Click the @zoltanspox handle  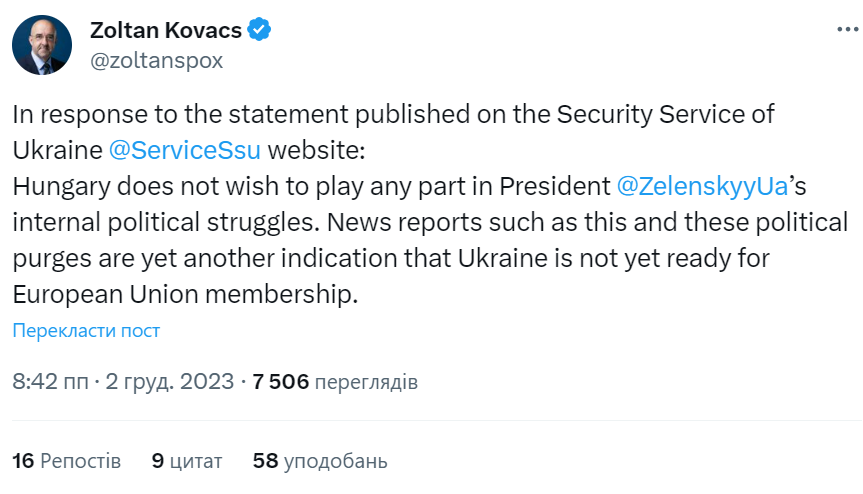tap(157, 60)
